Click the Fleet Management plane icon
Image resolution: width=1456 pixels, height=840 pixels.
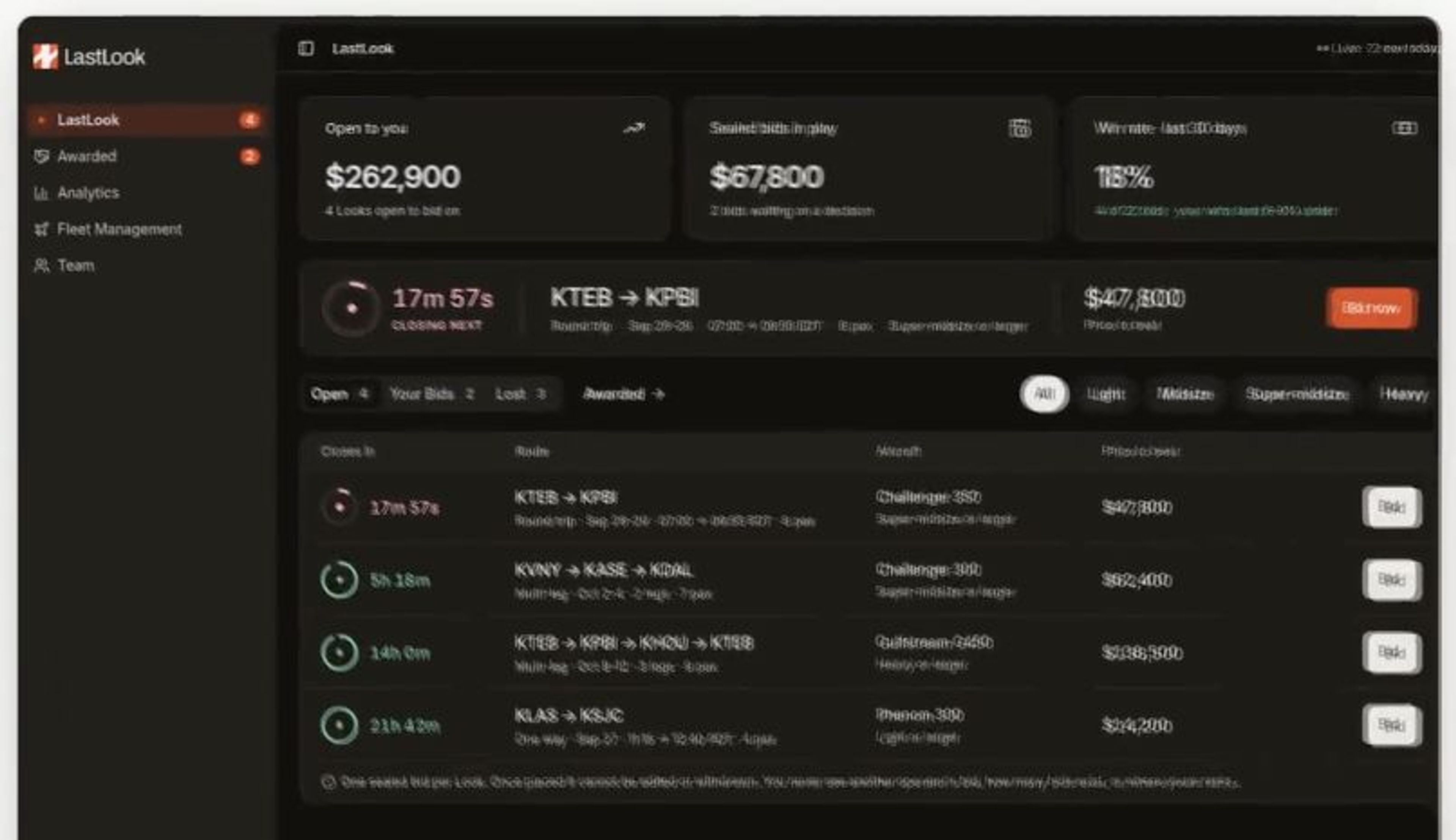click(x=42, y=229)
